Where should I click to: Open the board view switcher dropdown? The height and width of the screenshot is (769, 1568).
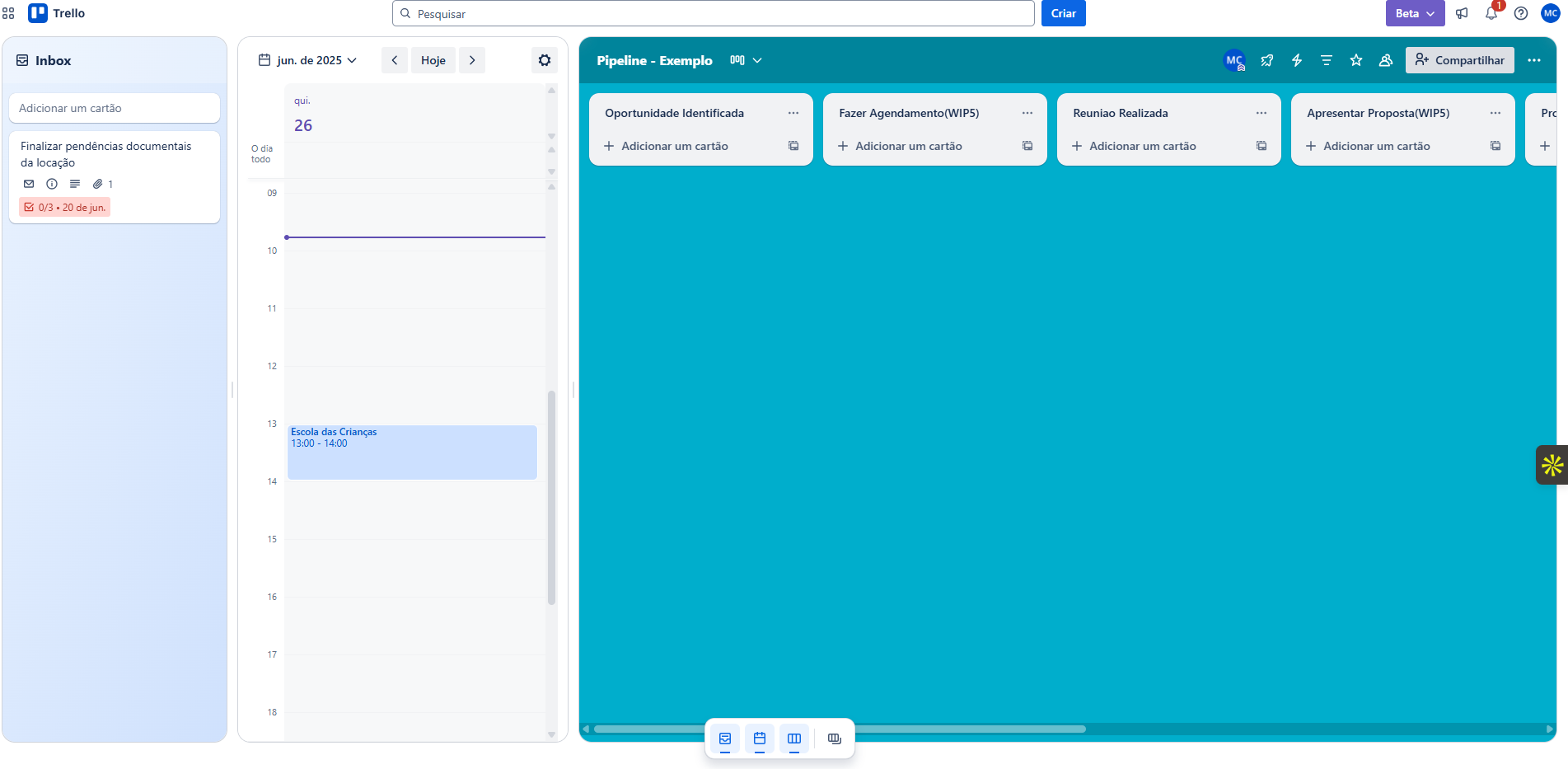click(746, 60)
